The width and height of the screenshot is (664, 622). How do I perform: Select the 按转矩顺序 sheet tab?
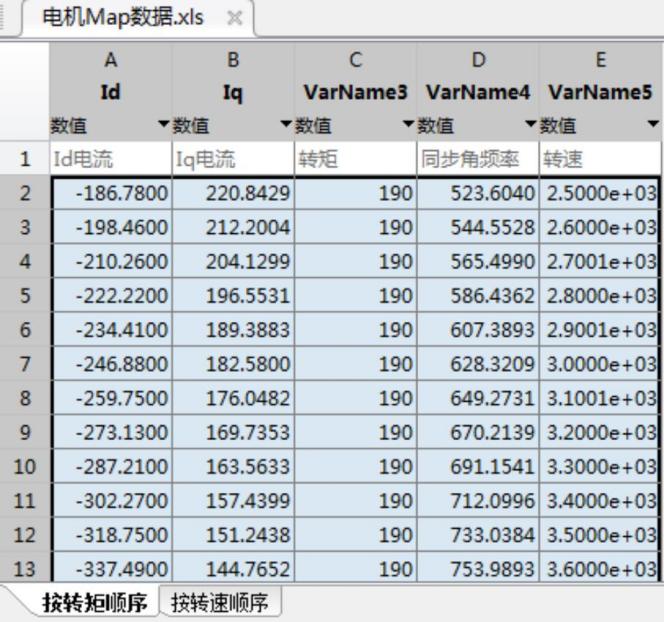[x=95, y=603]
